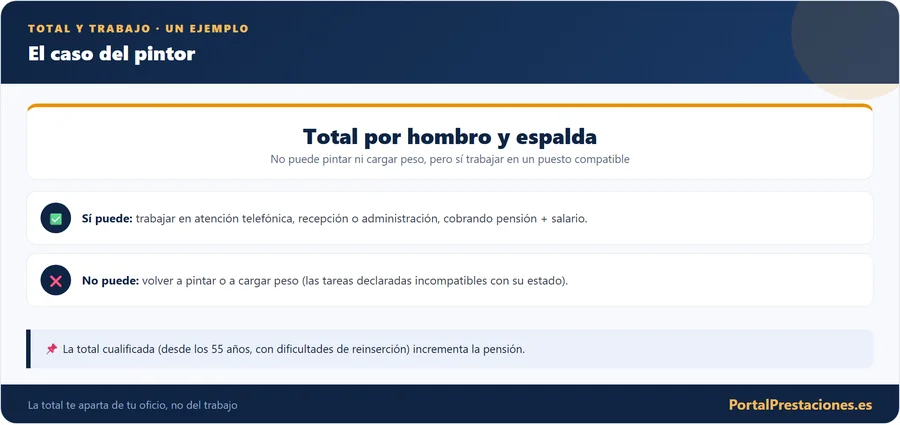This screenshot has width=900, height=425.
Task: Select the heading 'El caso del pintor'
Action: point(111,54)
